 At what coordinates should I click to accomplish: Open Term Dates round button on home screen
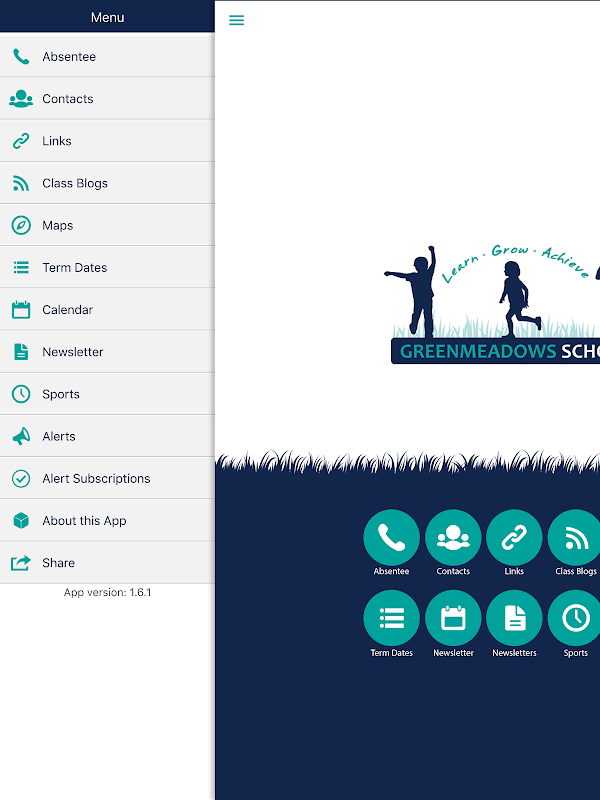pos(391,618)
